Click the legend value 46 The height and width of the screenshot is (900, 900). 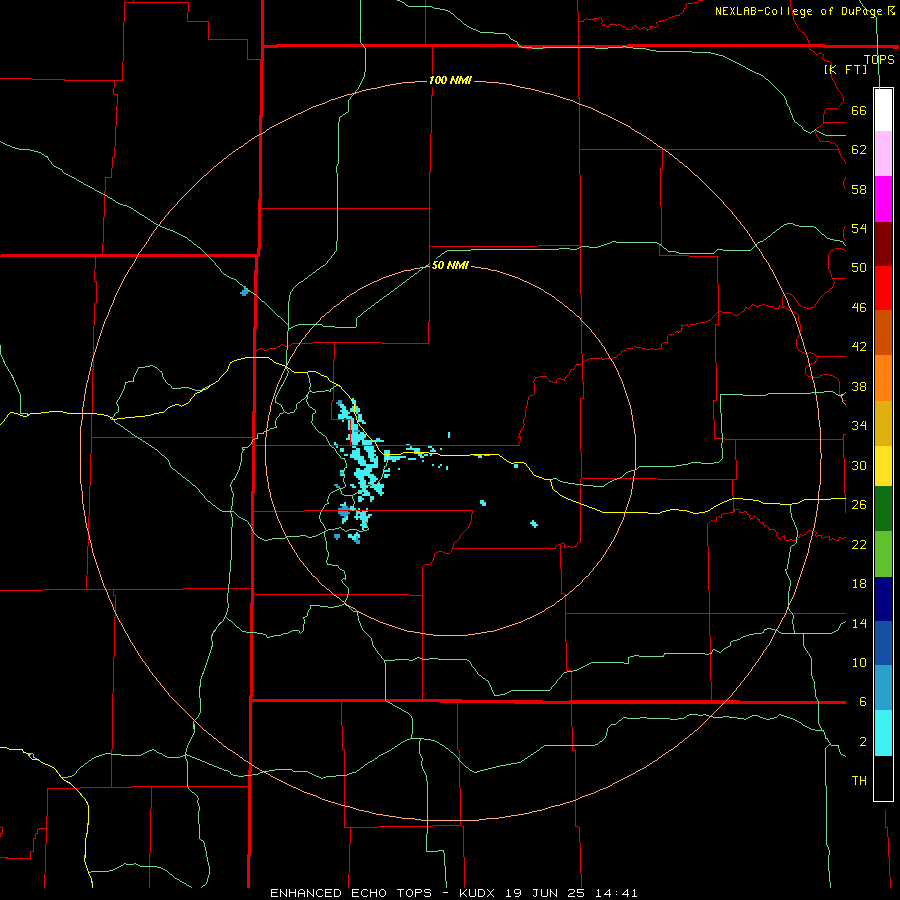[859, 308]
